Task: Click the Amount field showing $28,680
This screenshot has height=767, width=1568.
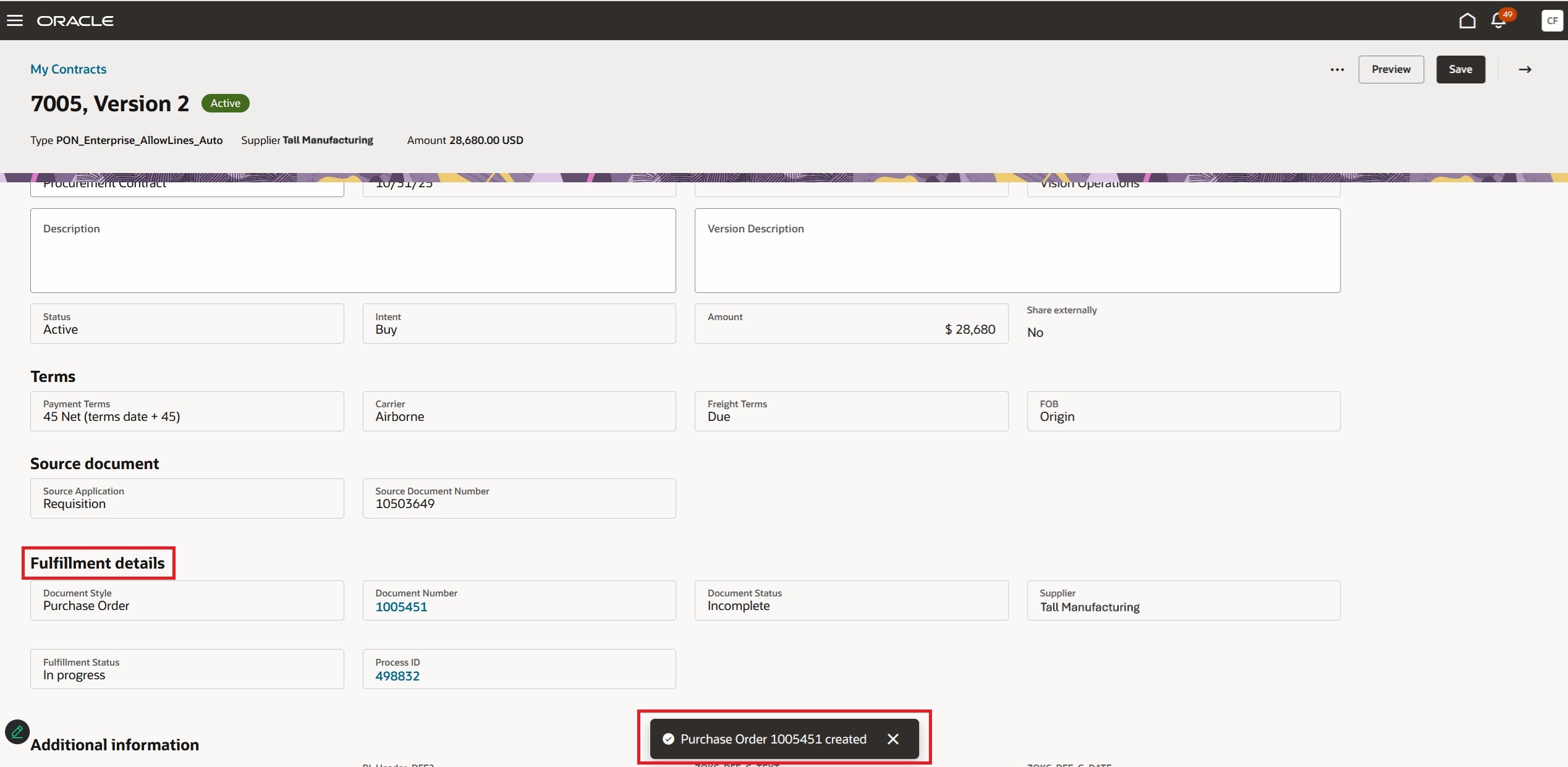Action: click(x=851, y=323)
